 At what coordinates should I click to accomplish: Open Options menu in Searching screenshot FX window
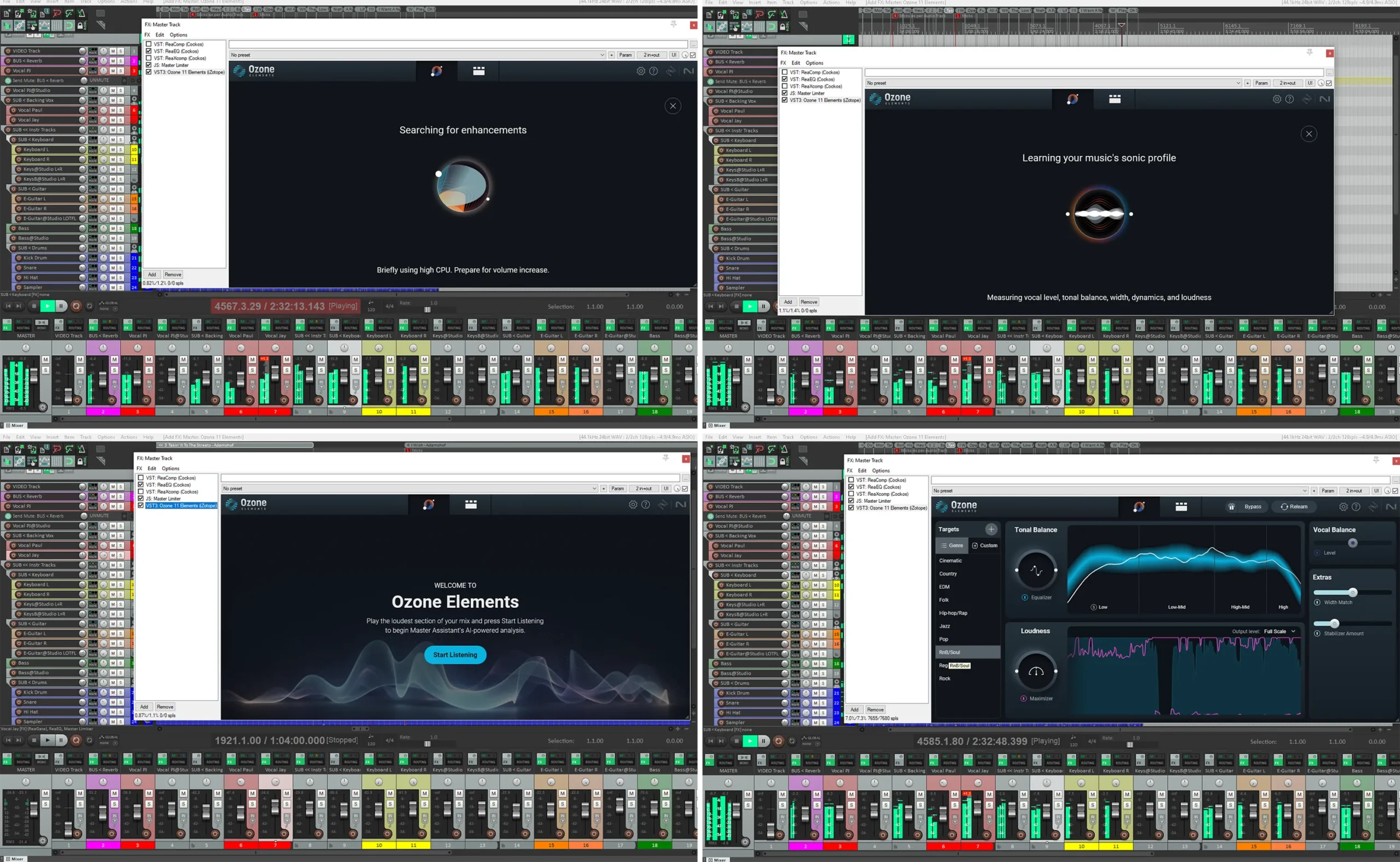point(178,35)
